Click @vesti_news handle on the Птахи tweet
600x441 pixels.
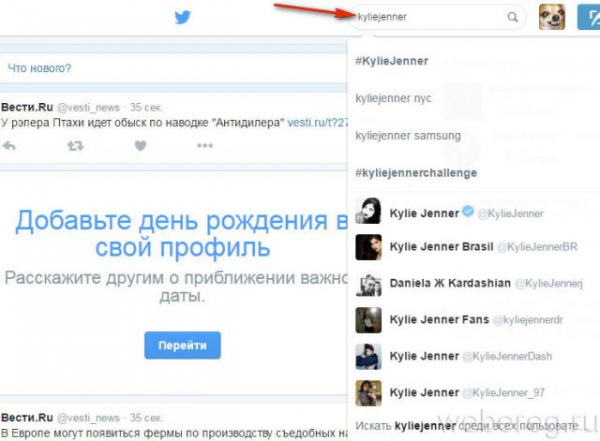[88, 108]
